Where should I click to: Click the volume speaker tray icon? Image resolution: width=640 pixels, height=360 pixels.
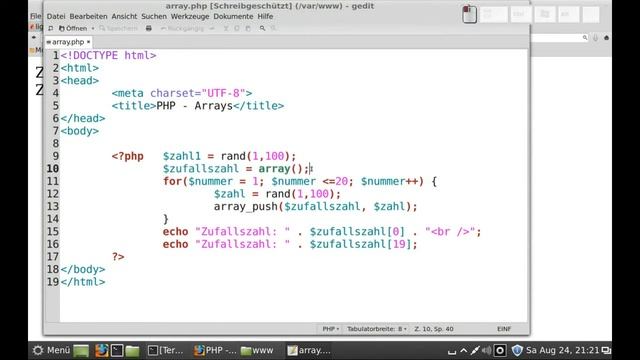point(486,350)
